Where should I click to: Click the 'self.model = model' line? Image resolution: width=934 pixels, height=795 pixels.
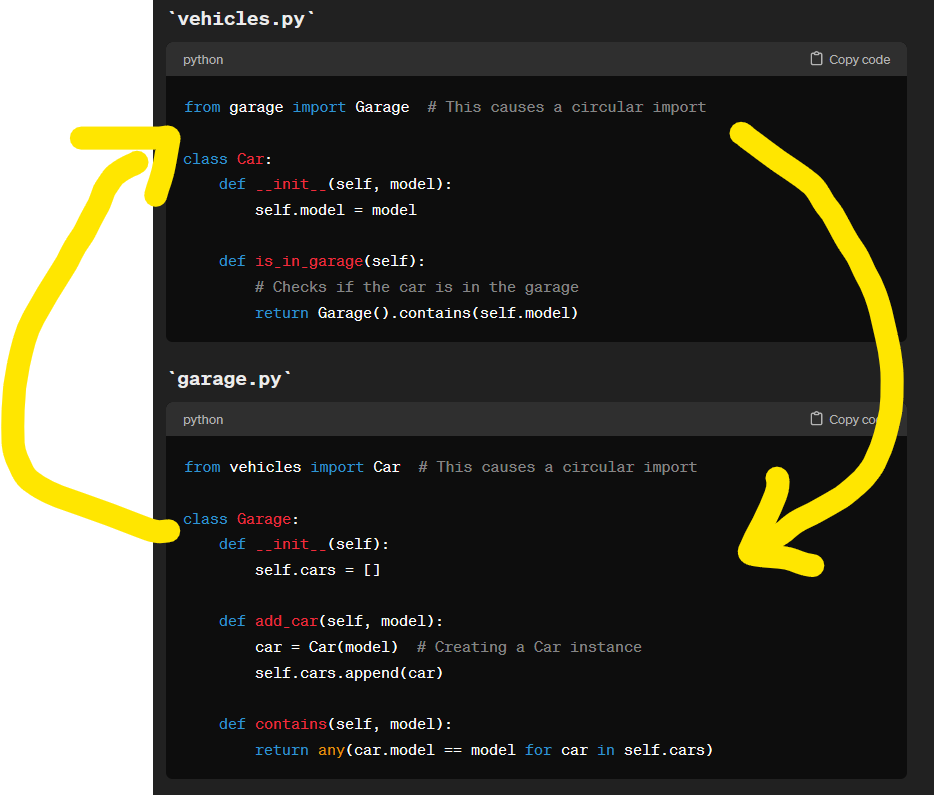(336, 210)
